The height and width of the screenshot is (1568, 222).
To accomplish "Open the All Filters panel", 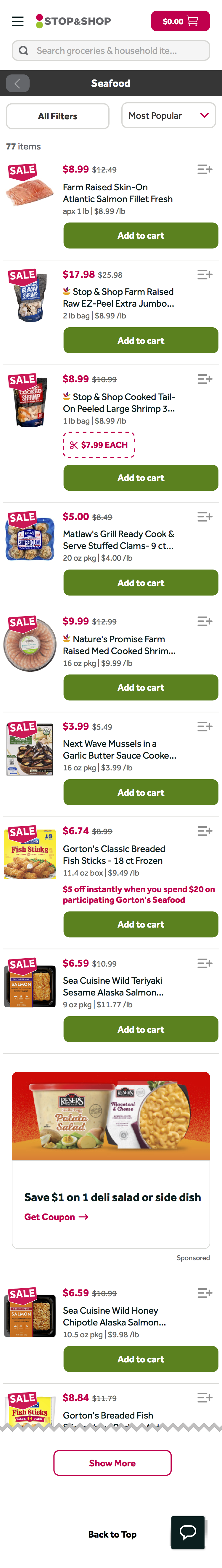I will point(57,116).
